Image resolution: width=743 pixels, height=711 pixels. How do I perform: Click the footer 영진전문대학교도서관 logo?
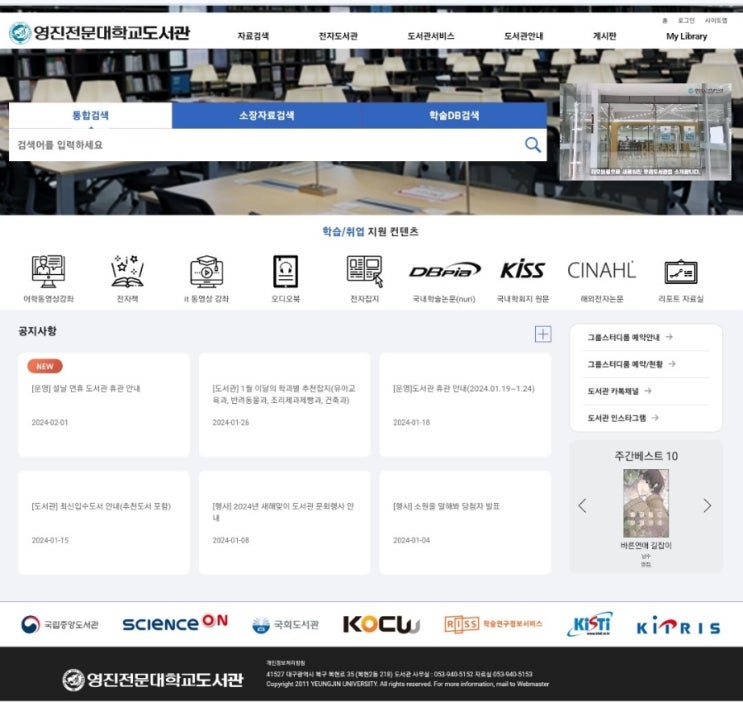click(x=153, y=680)
